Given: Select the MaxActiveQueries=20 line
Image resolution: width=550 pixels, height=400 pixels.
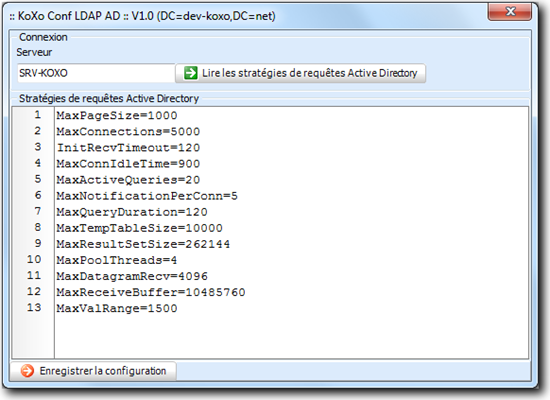Looking at the screenshot, I should tap(128, 180).
